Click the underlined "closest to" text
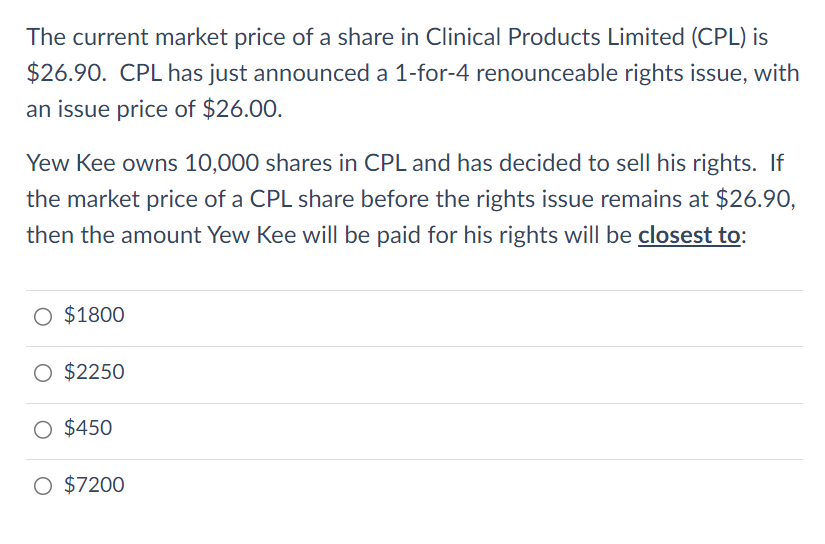 689,235
